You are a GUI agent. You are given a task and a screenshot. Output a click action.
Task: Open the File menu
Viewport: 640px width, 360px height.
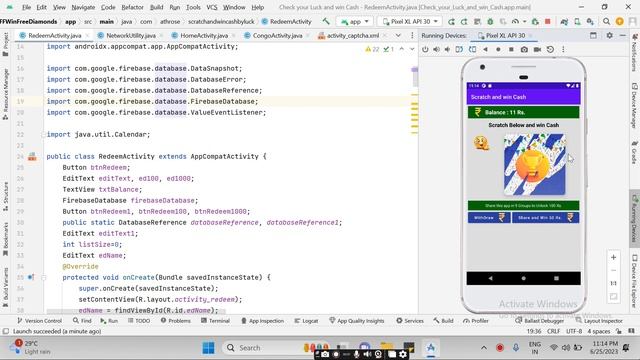click(x=27, y=7)
